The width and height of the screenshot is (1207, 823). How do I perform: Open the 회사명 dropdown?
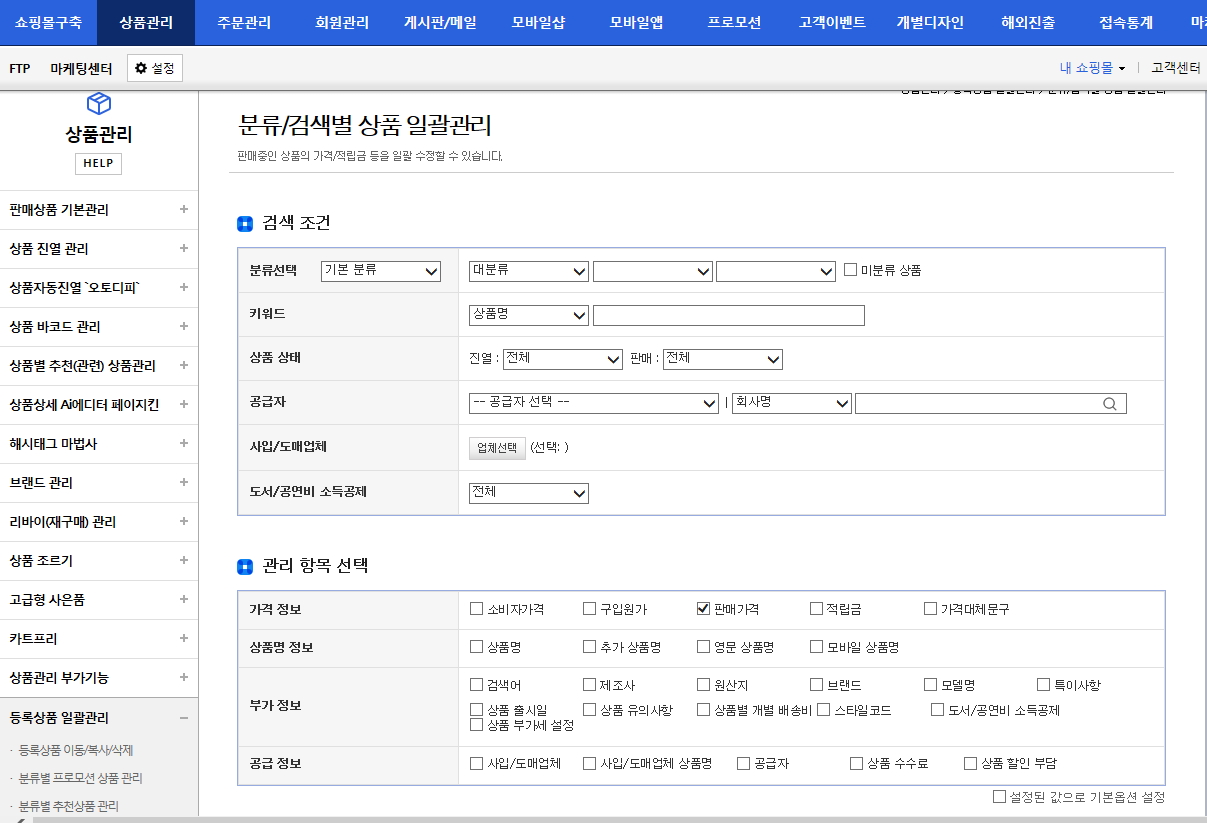(792, 403)
